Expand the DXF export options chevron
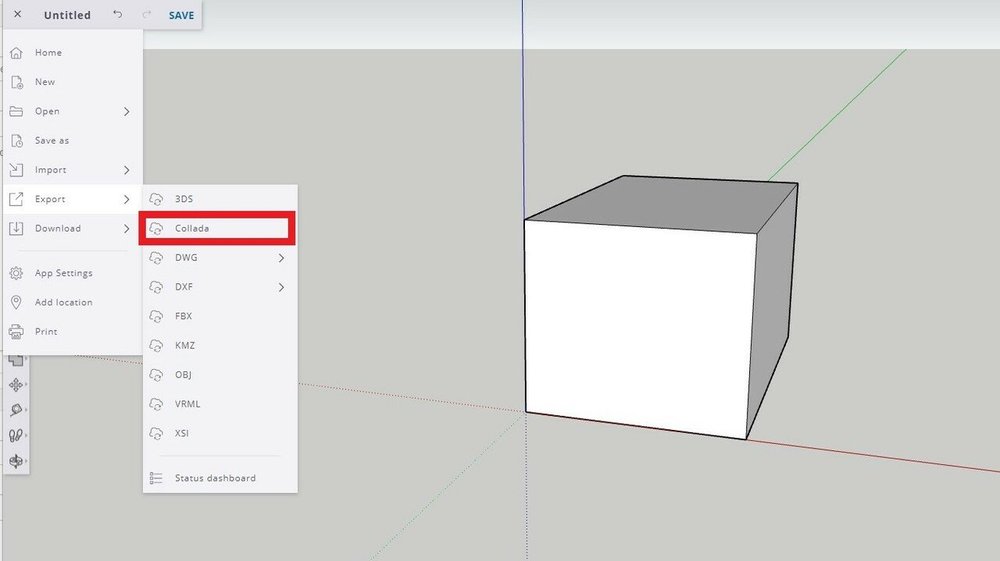 (x=281, y=287)
